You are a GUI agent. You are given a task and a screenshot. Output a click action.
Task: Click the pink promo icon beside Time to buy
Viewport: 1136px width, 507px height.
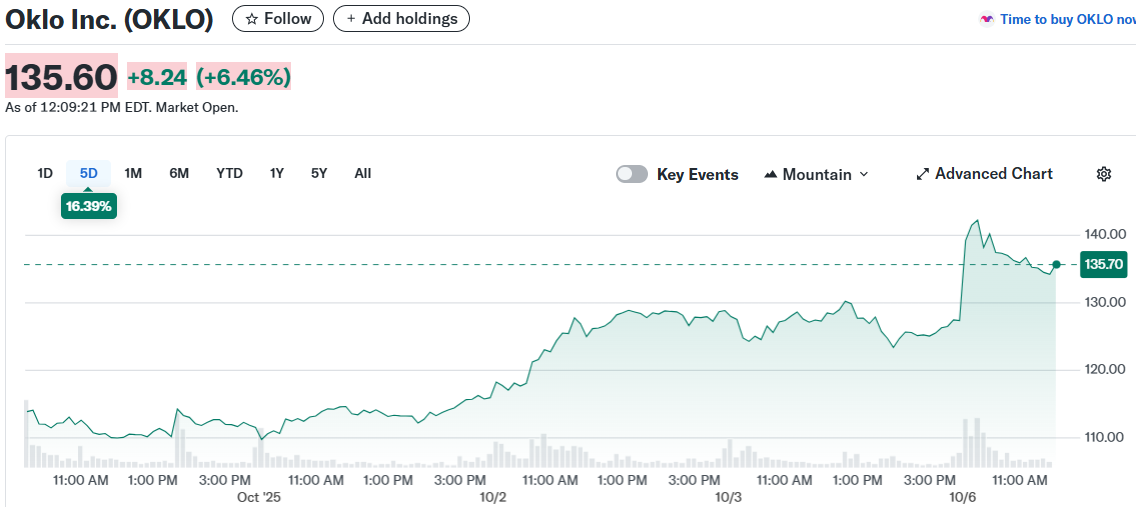tap(987, 19)
